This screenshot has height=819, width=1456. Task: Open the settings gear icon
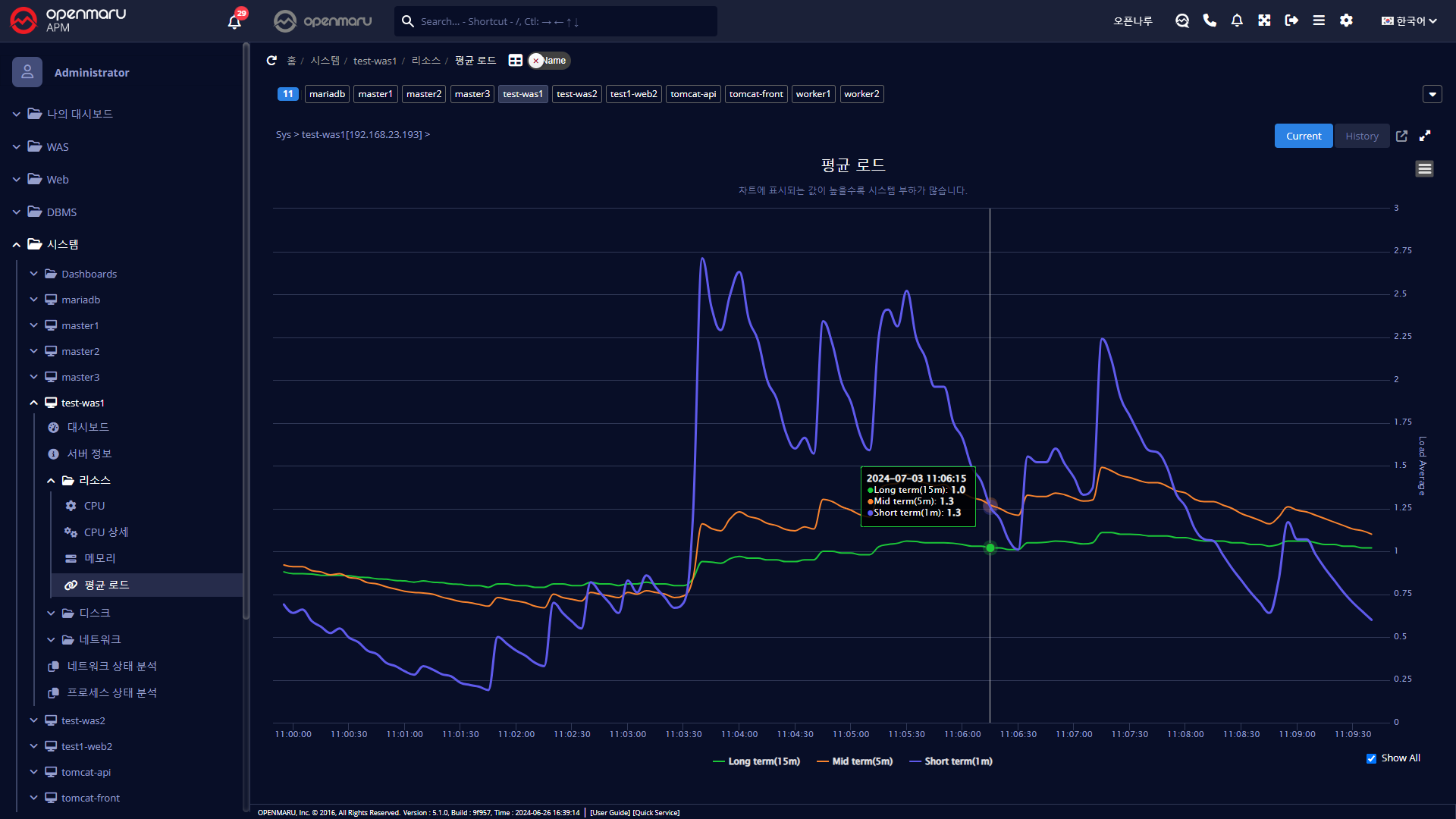pos(1346,20)
